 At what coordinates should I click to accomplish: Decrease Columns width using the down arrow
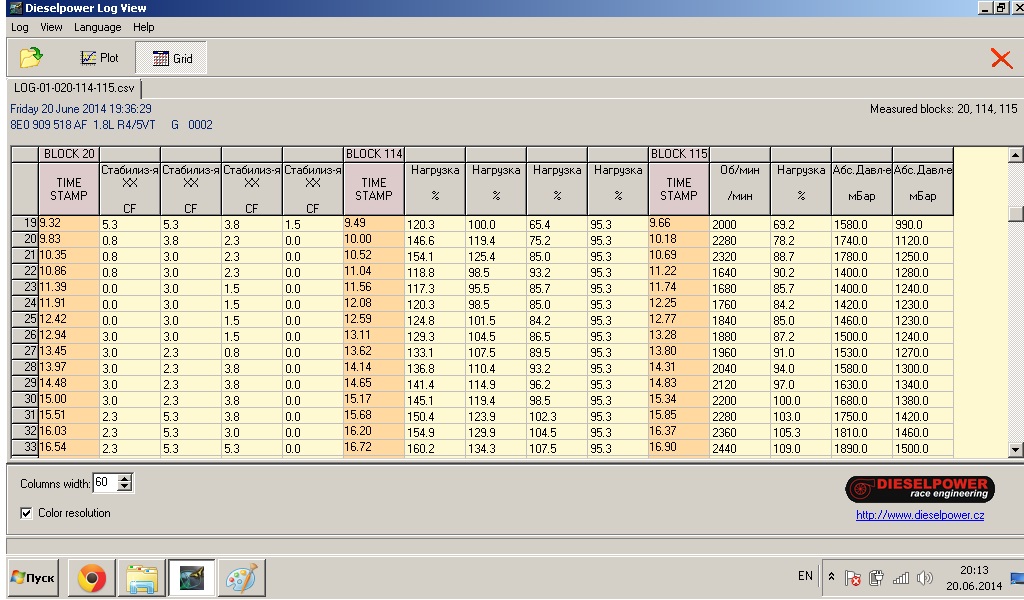pyautogui.click(x=125, y=488)
